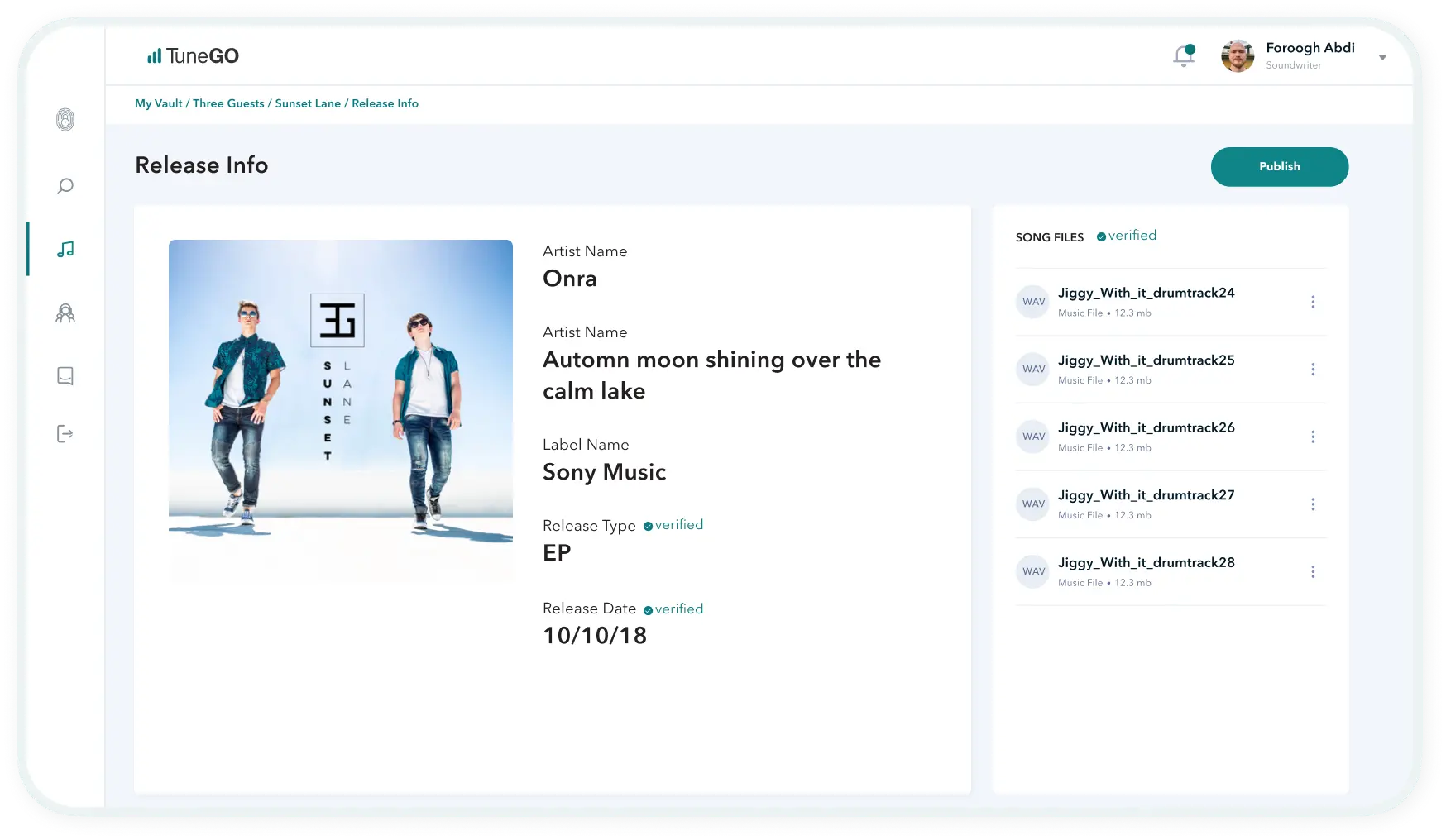Navigate to Sunset Lane breadcrumb
The height and width of the screenshot is (840, 1446).
308,103
